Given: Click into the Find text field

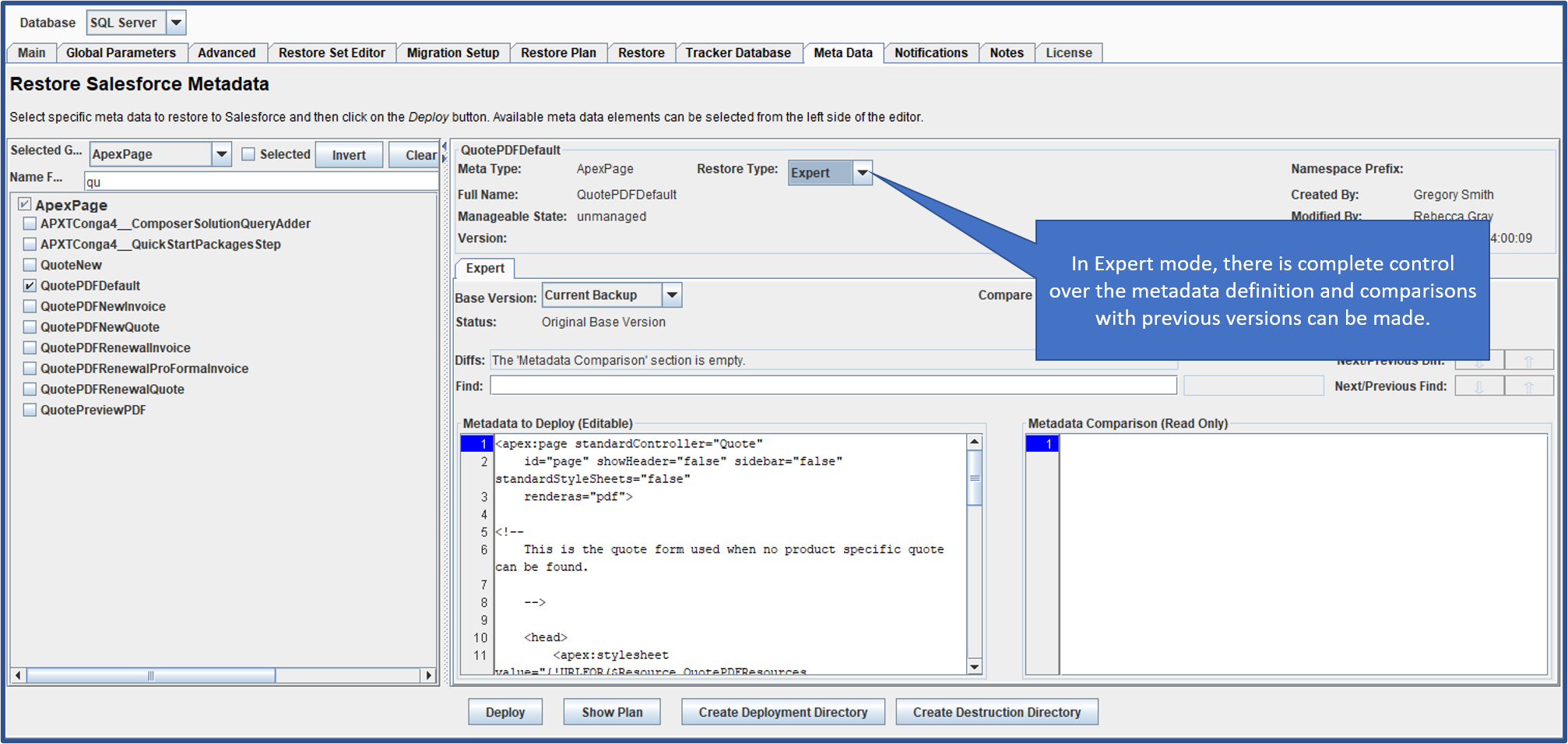Looking at the screenshot, I should tap(833, 386).
